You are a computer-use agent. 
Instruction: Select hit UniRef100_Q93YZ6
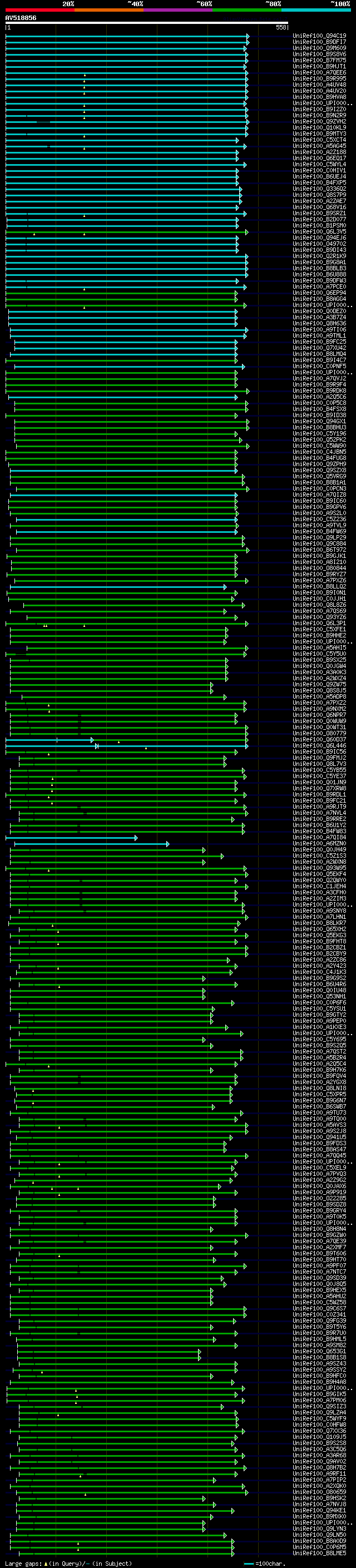(319, 617)
